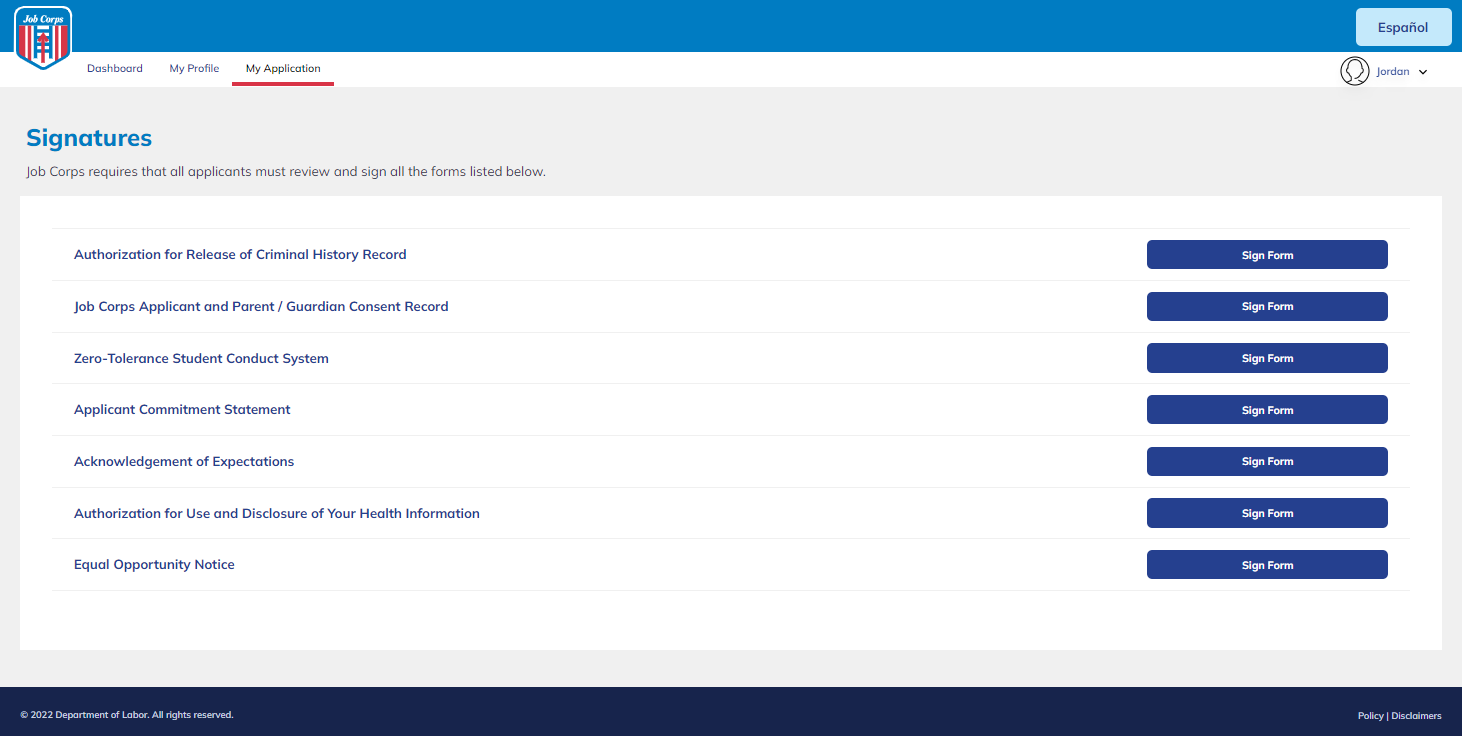Click the user avatar icon

coord(1354,71)
